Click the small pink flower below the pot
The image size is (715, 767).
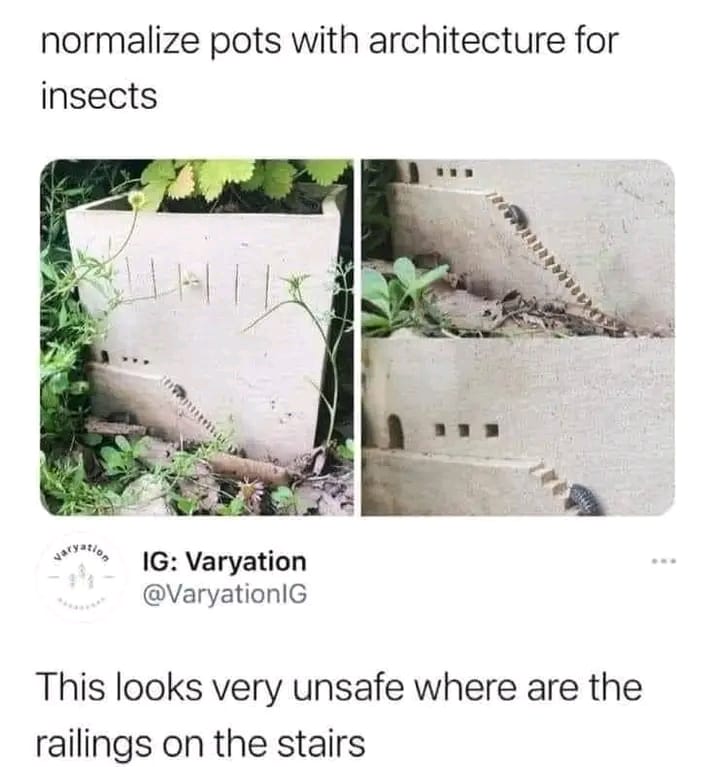pyautogui.click(x=251, y=489)
